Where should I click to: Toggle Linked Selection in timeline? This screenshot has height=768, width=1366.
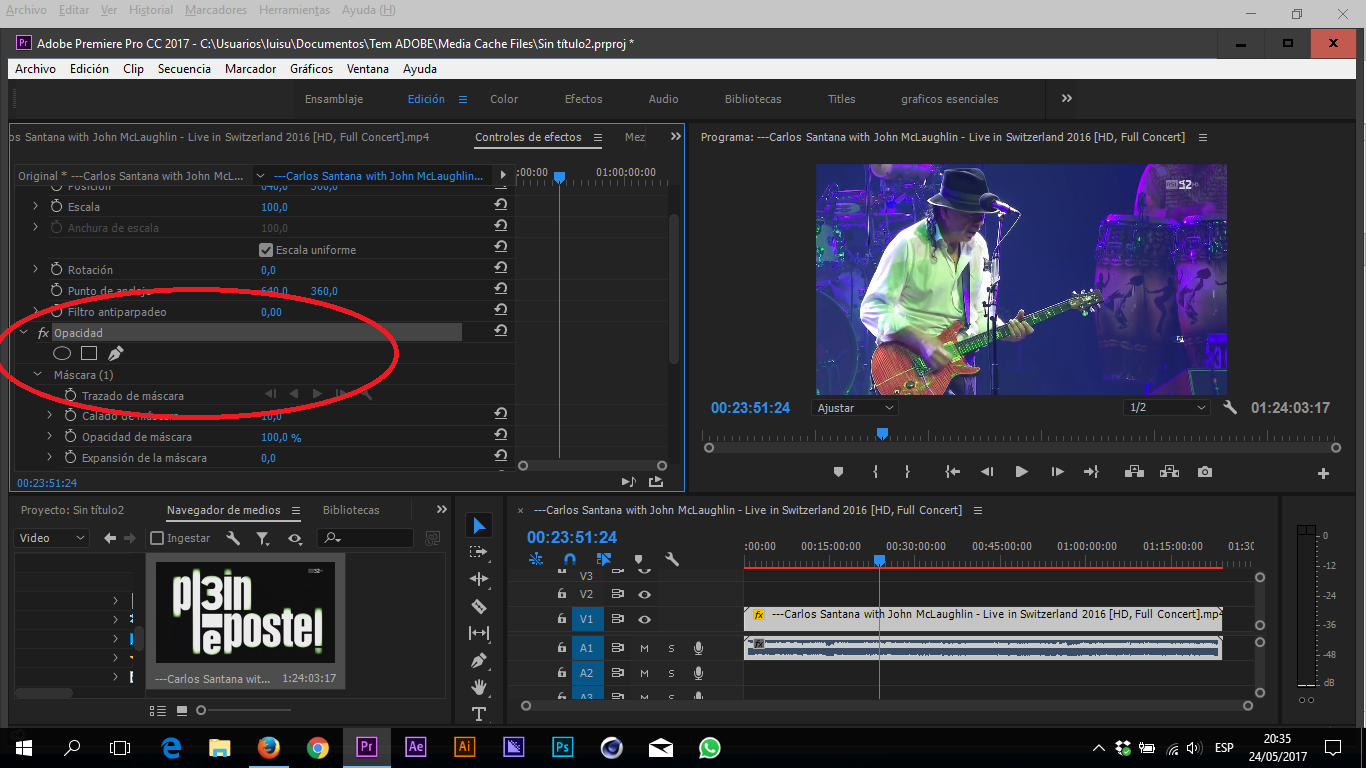[604, 560]
